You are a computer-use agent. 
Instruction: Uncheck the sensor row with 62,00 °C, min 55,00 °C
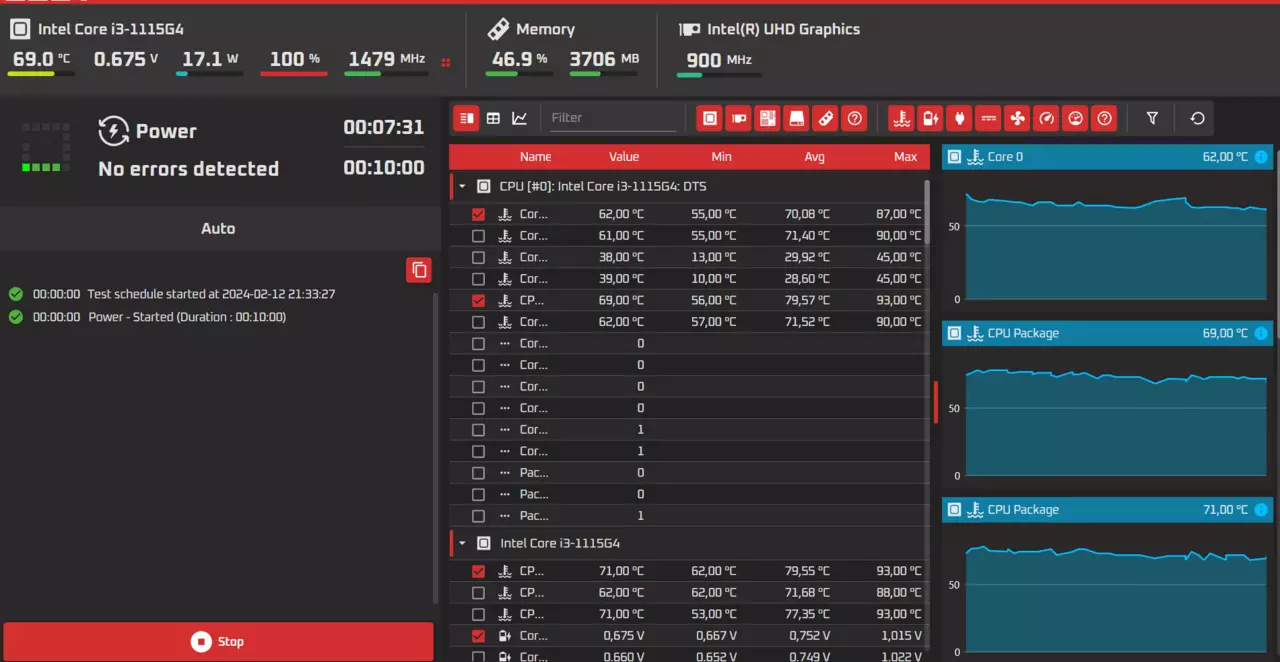pyautogui.click(x=478, y=214)
